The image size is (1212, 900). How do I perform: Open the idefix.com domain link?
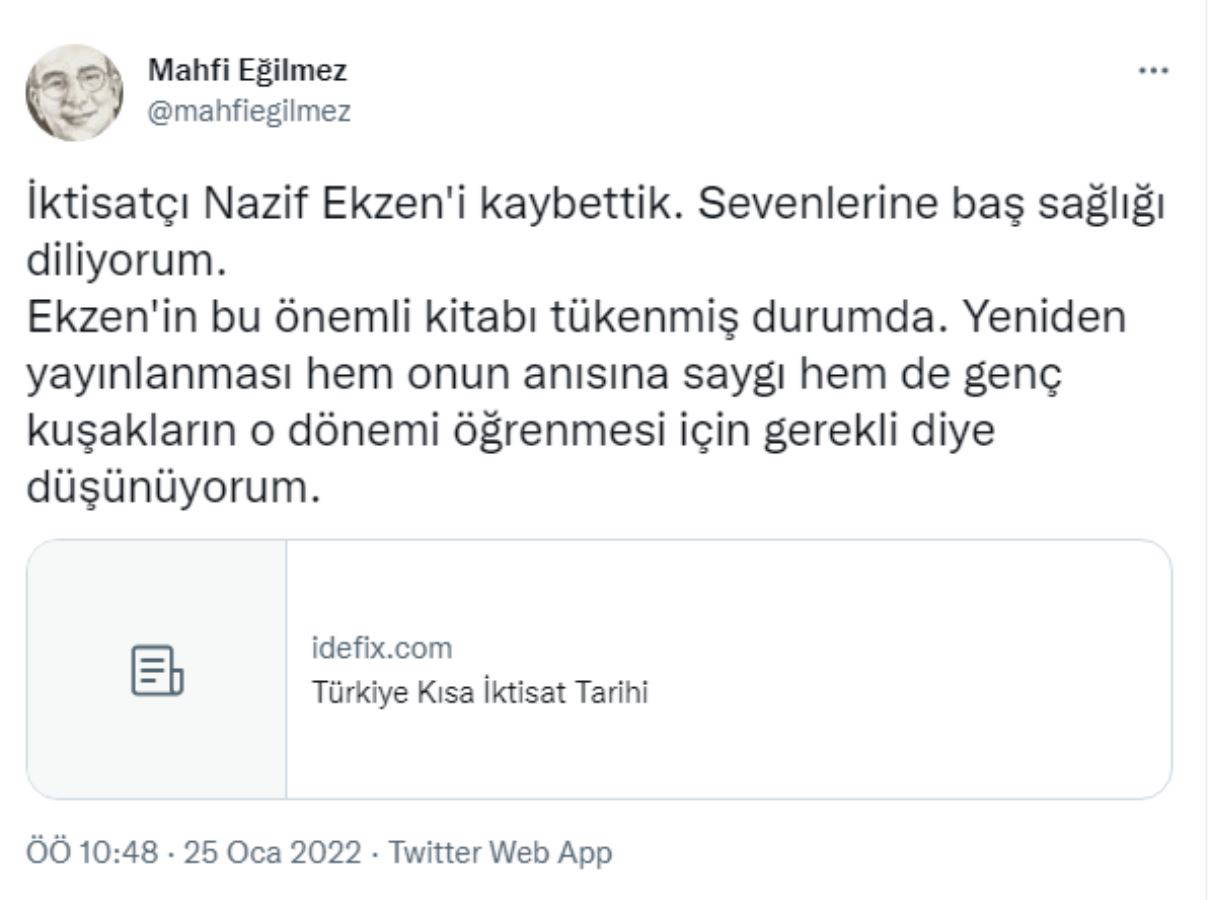(x=382, y=648)
